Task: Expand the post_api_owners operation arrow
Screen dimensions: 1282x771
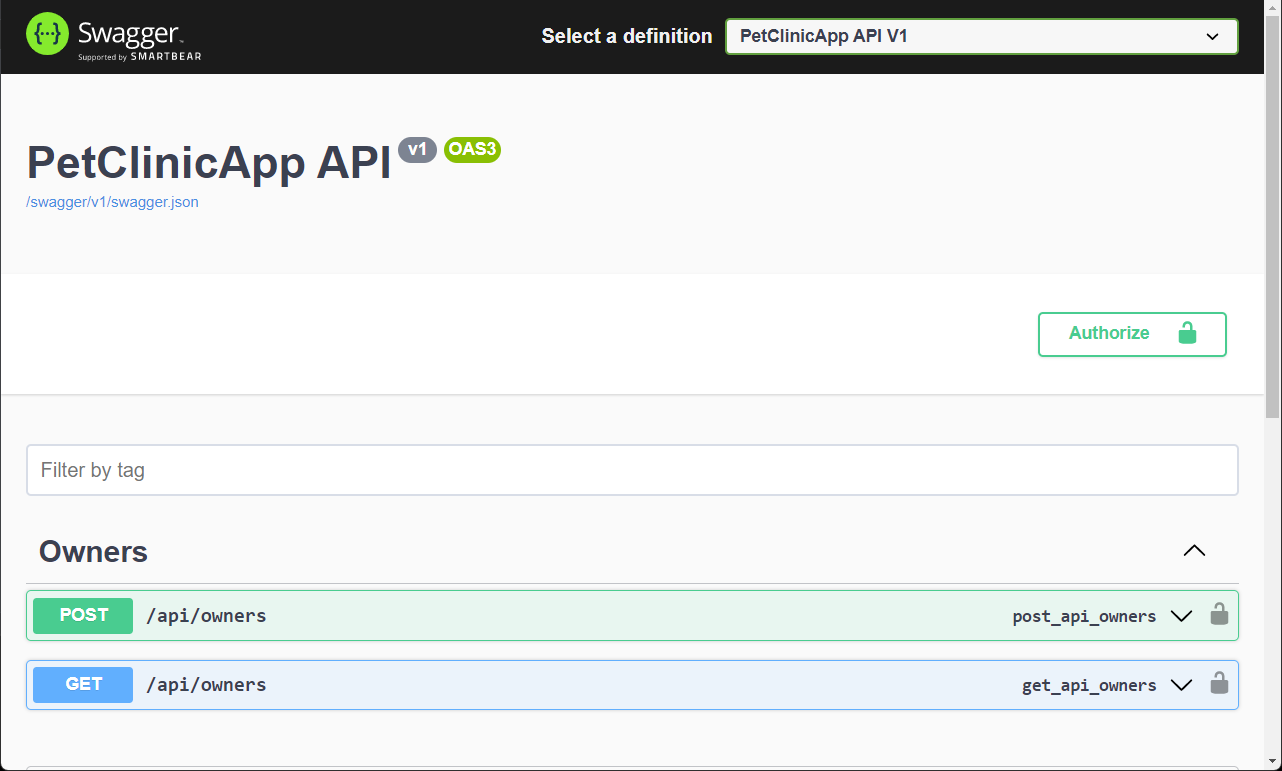Action: point(1181,616)
